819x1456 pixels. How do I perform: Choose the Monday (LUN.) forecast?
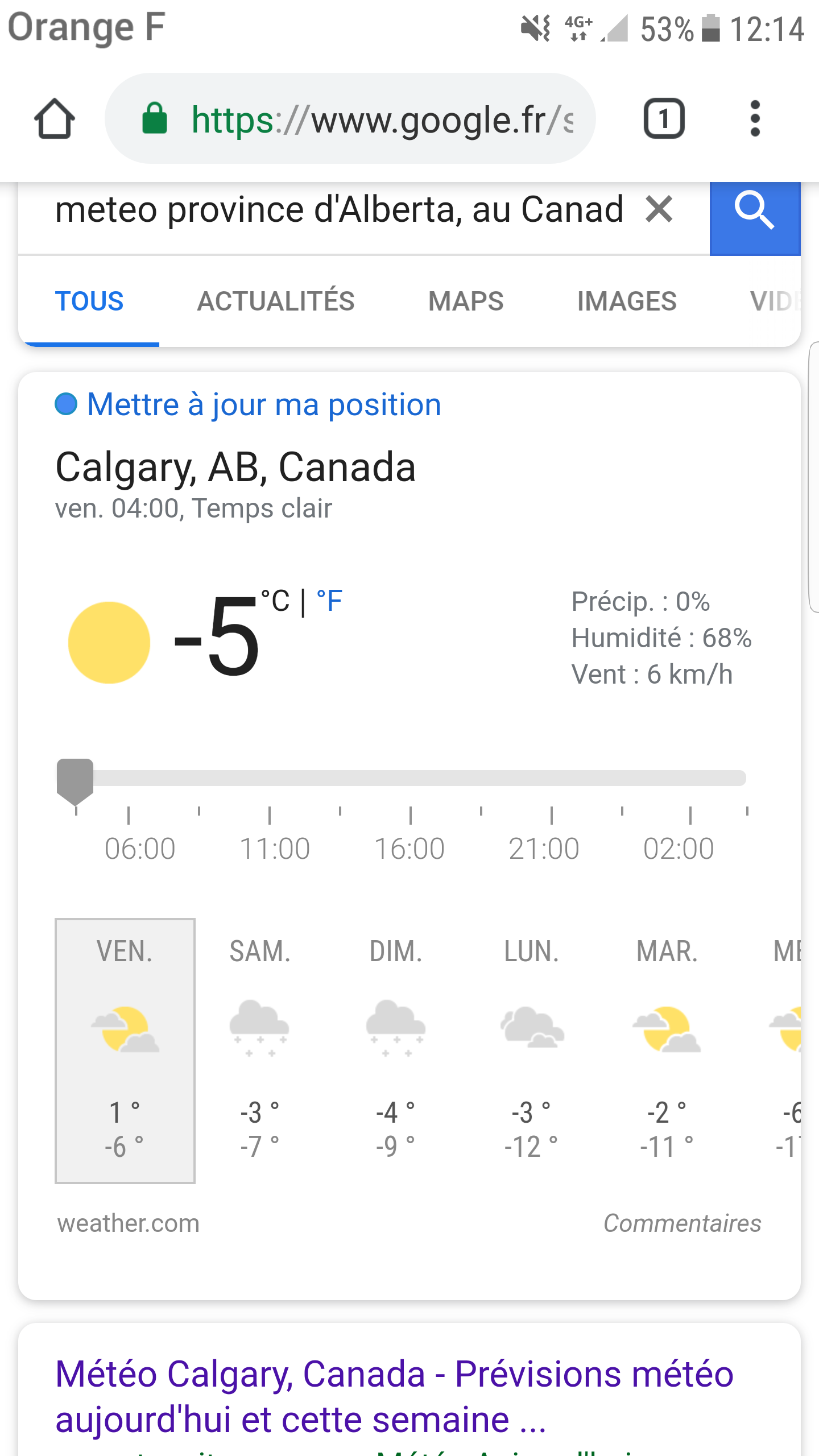point(532,1050)
